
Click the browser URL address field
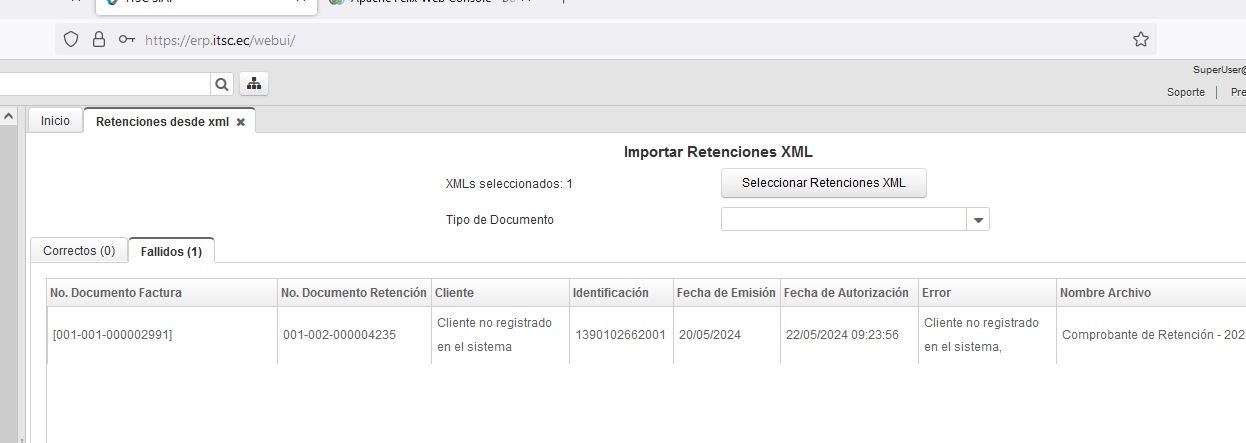tap(600, 40)
